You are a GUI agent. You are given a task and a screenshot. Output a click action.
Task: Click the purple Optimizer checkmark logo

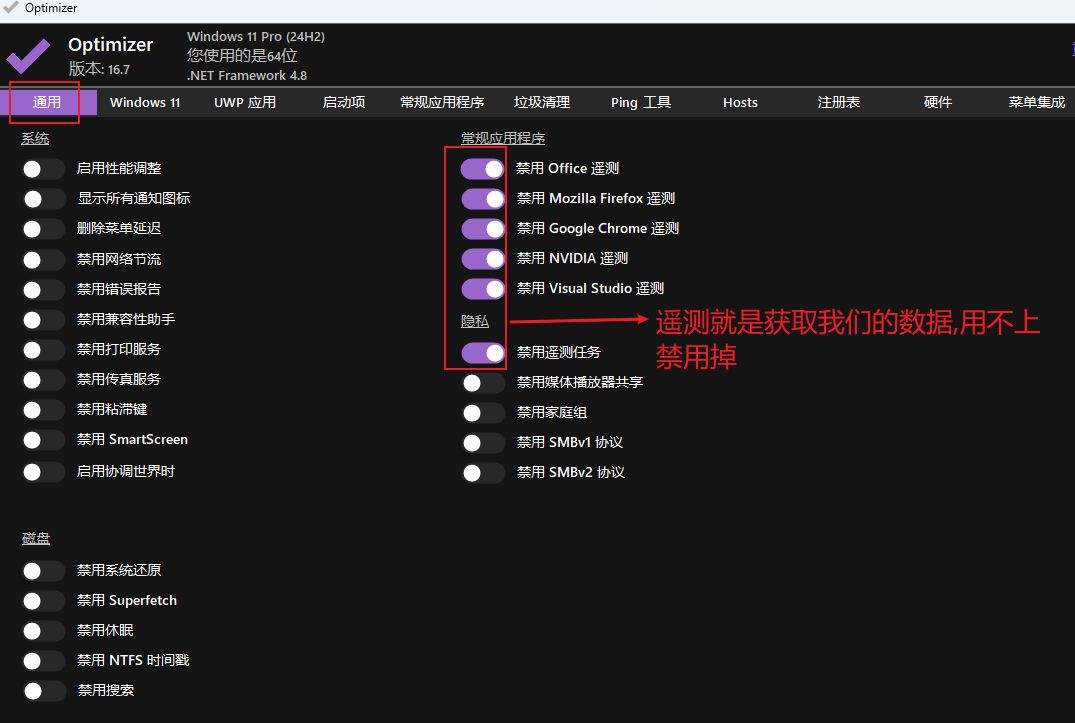28,55
